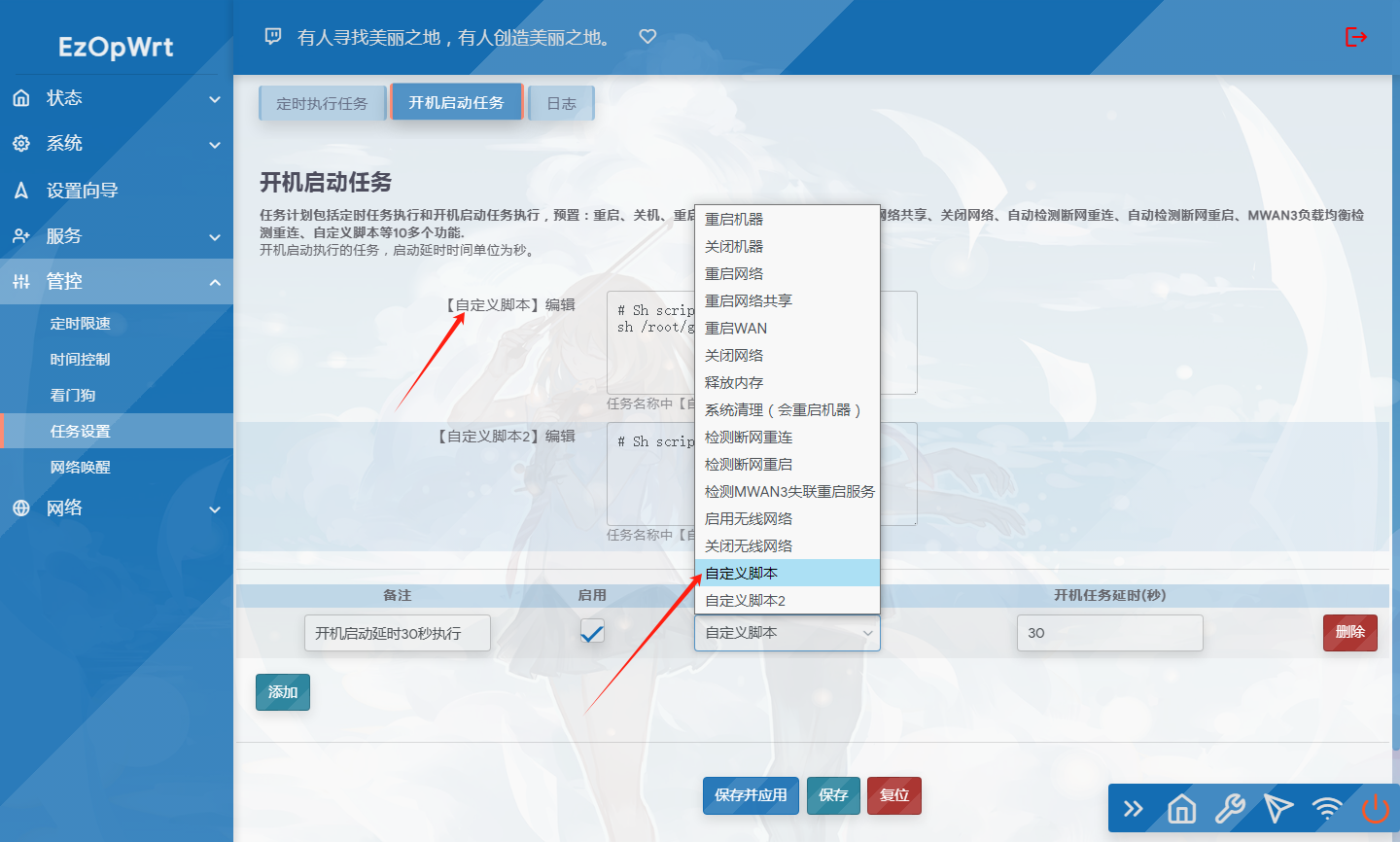Click the 自定义脚本 script editing textarea

tap(762, 342)
